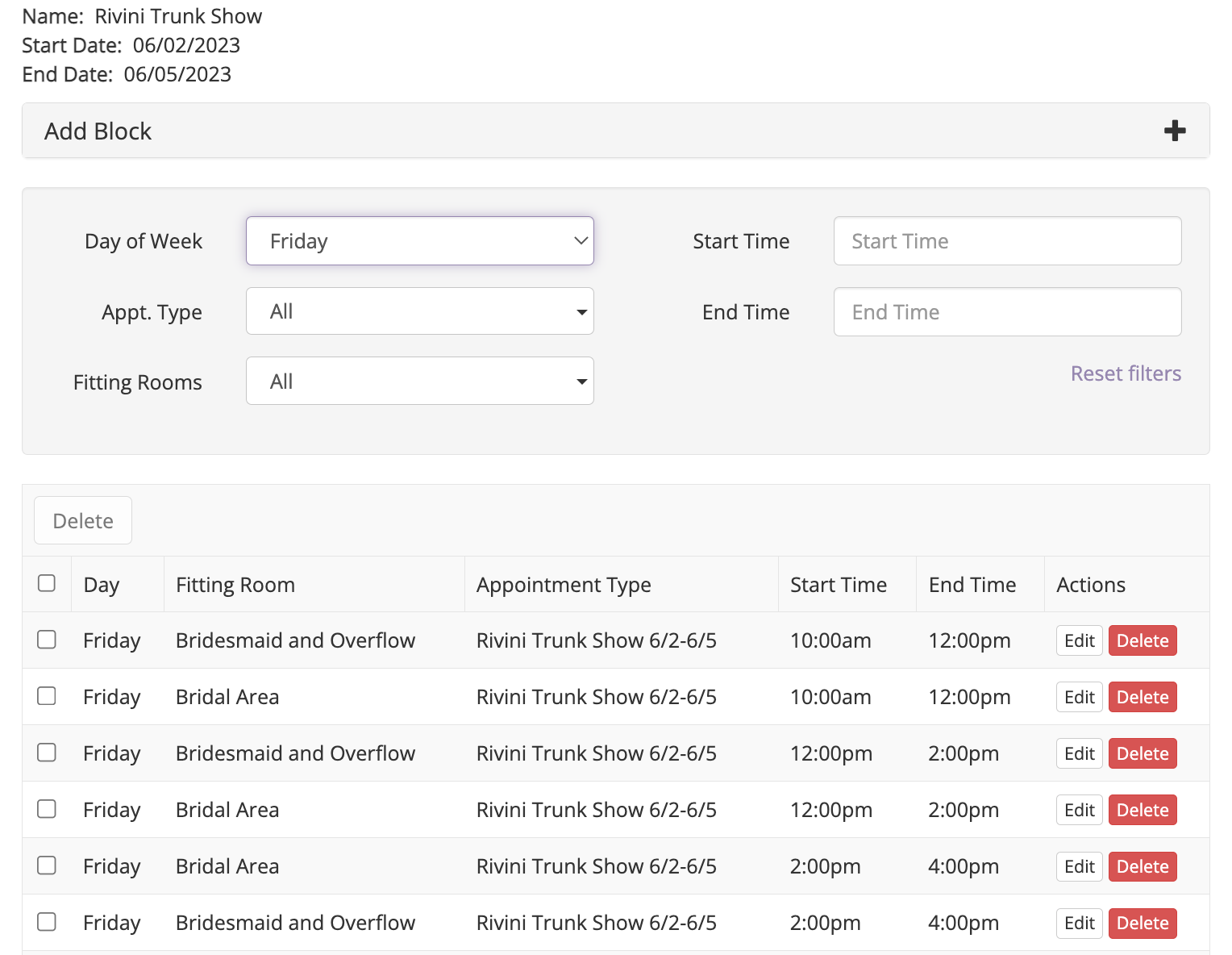Edit the Bridal Area 12:00pm block
The width and height of the screenshot is (1232, 955).
[x=1080, y=810]
